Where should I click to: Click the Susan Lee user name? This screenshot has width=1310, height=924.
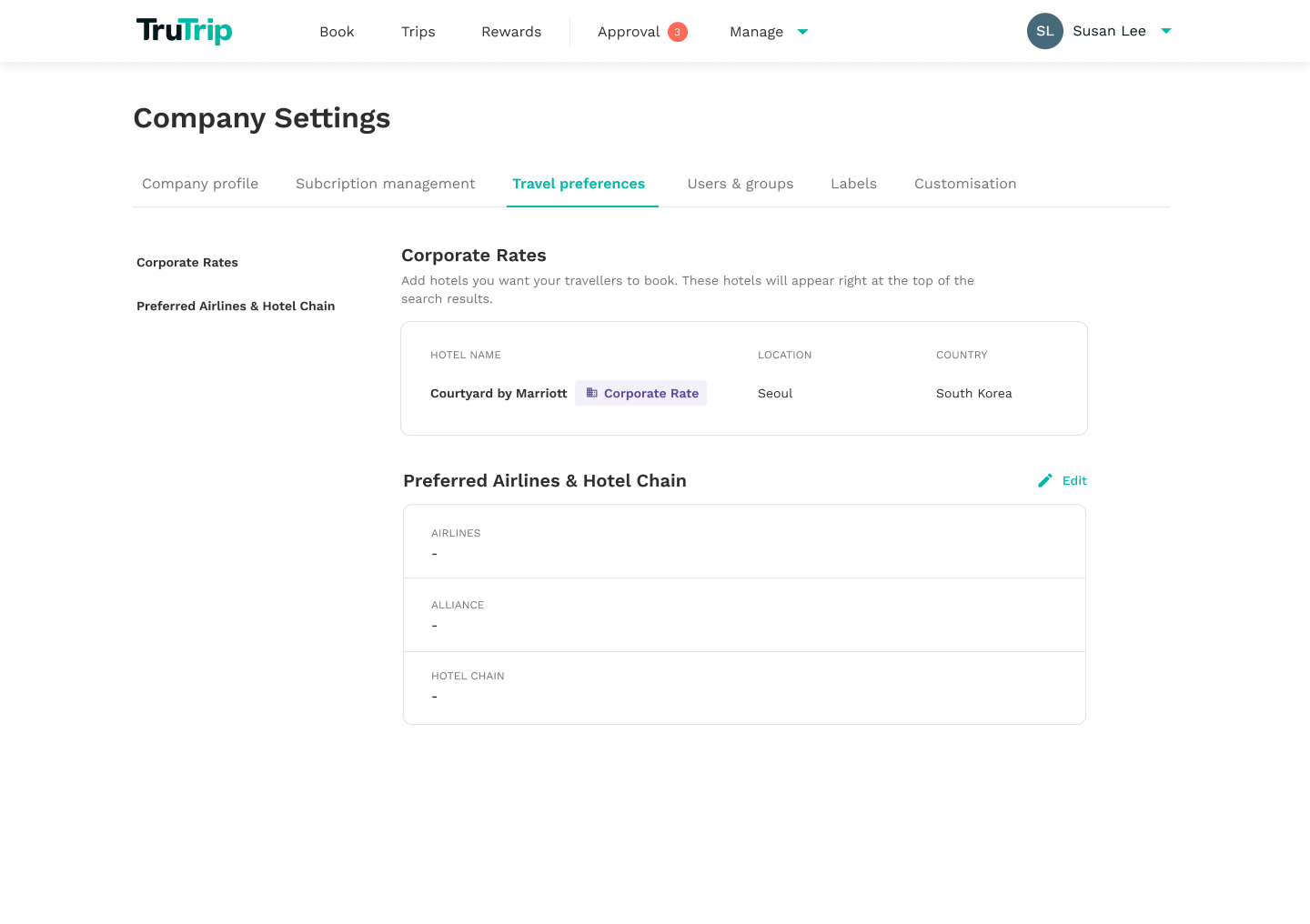coord(1109,31)
